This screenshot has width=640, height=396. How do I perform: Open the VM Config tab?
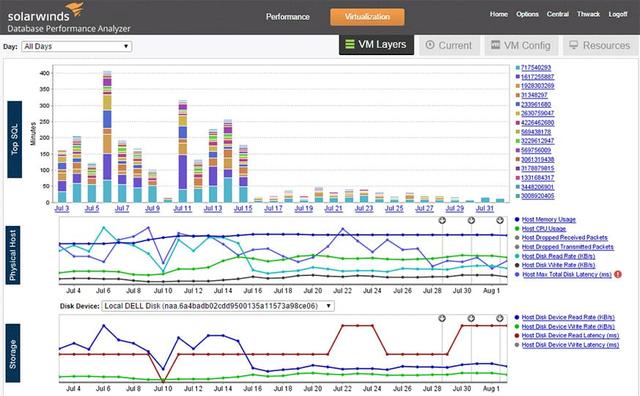click(x=520, y=45)
